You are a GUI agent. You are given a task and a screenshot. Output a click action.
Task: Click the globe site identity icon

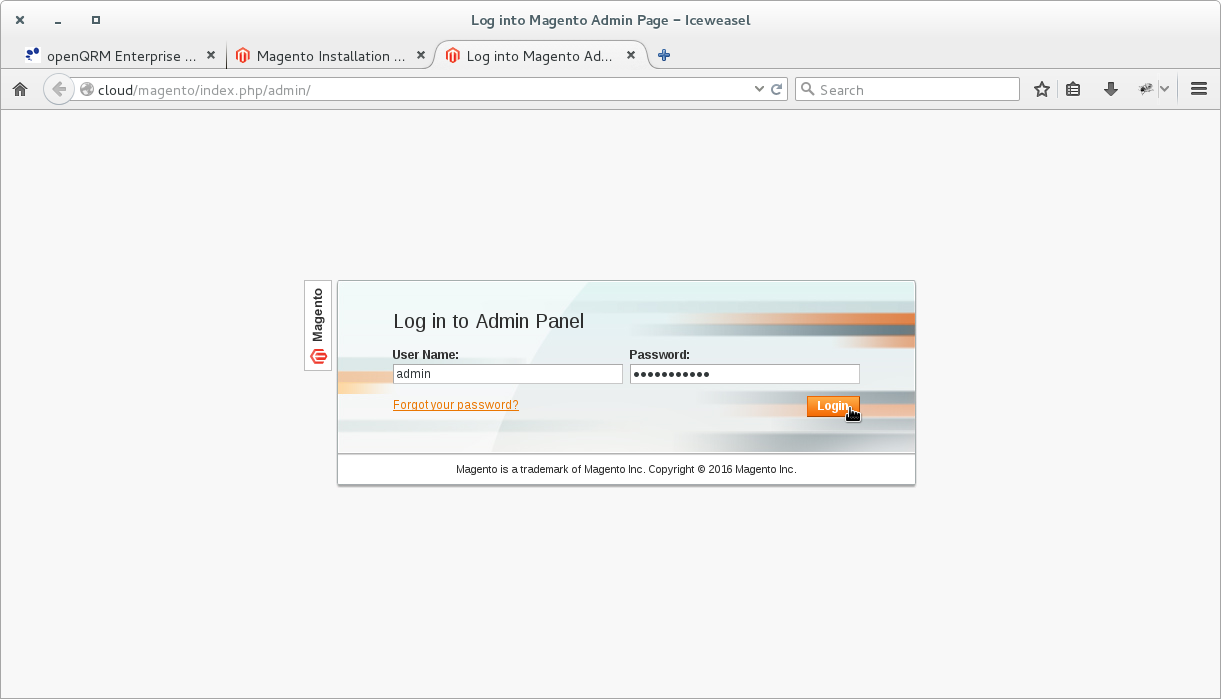(87, 90)
